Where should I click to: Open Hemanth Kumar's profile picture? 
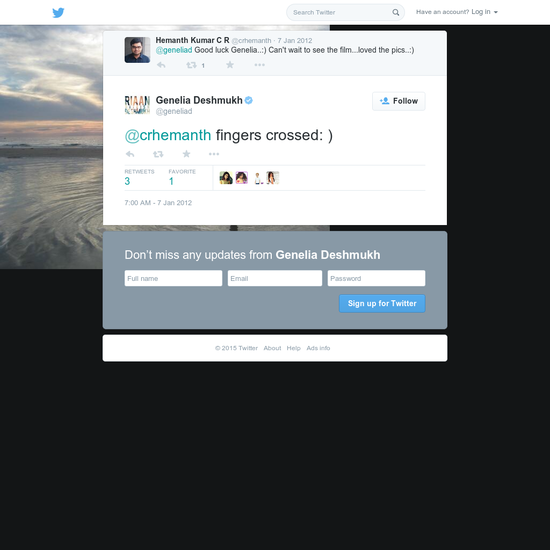(x=138, y=50)
